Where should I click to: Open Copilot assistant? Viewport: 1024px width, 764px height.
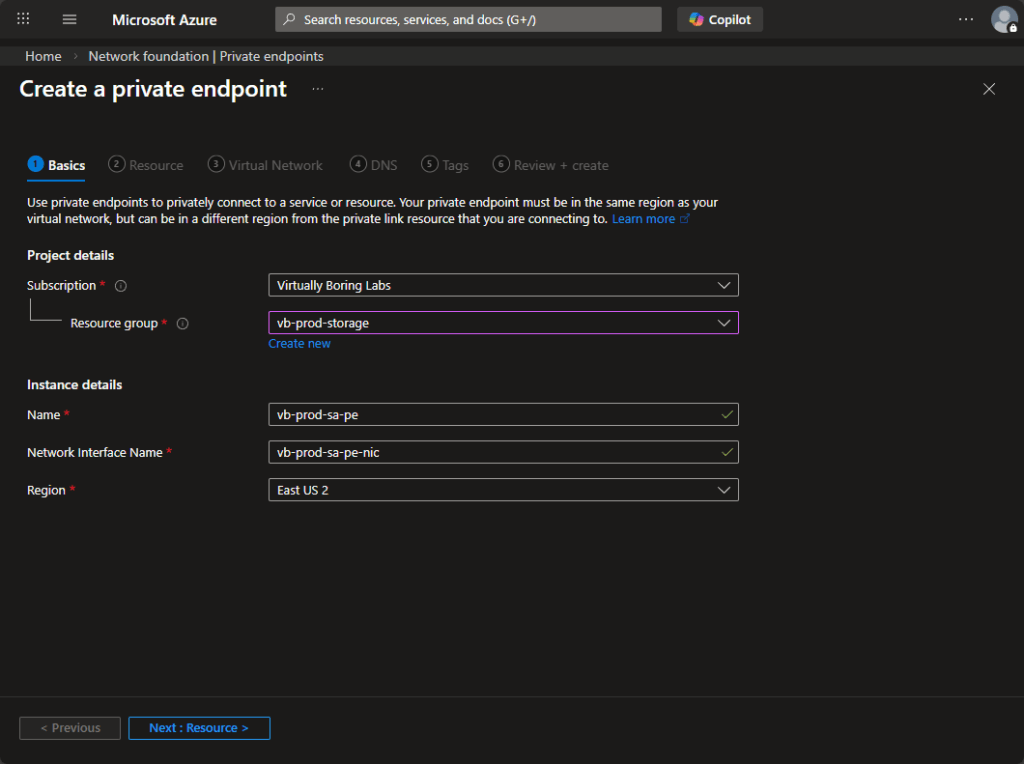tap(720, 20)
